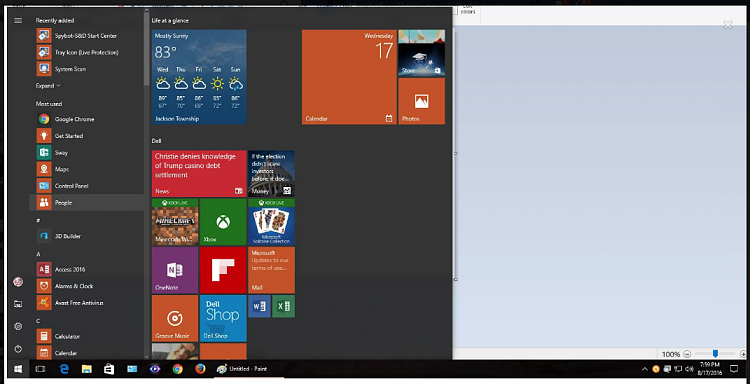Click the '#' letter header in app list
Screen dimensions: 750x384
tap(38, 220)
